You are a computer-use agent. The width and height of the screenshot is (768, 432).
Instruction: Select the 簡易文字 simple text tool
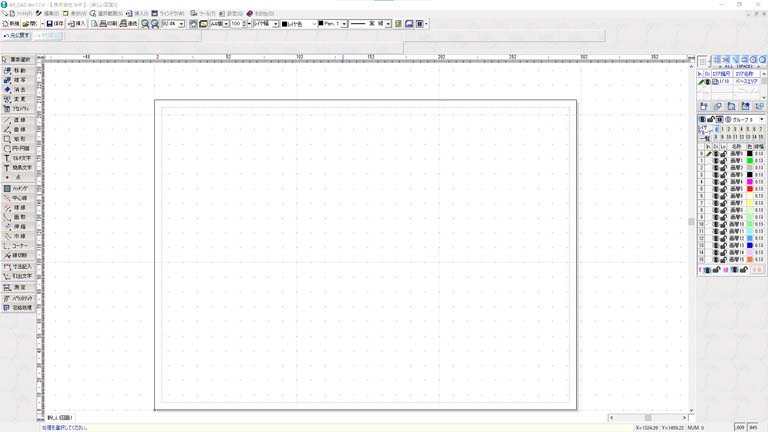coord(17,168)
